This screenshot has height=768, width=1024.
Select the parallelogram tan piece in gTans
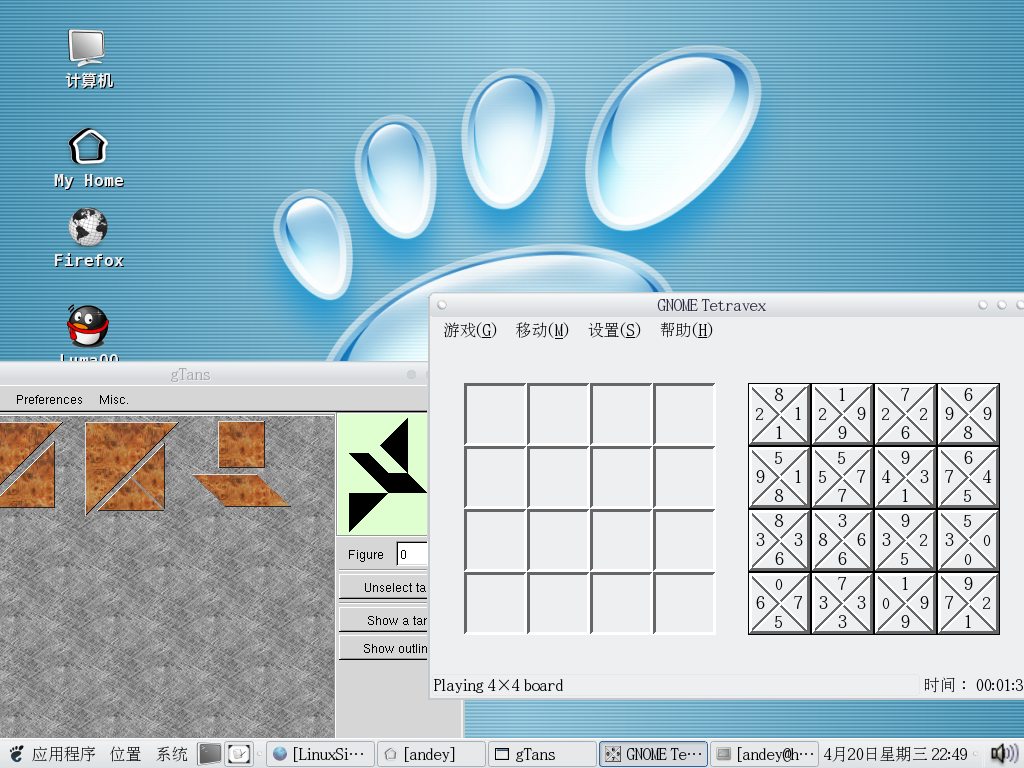coord(242,490)
